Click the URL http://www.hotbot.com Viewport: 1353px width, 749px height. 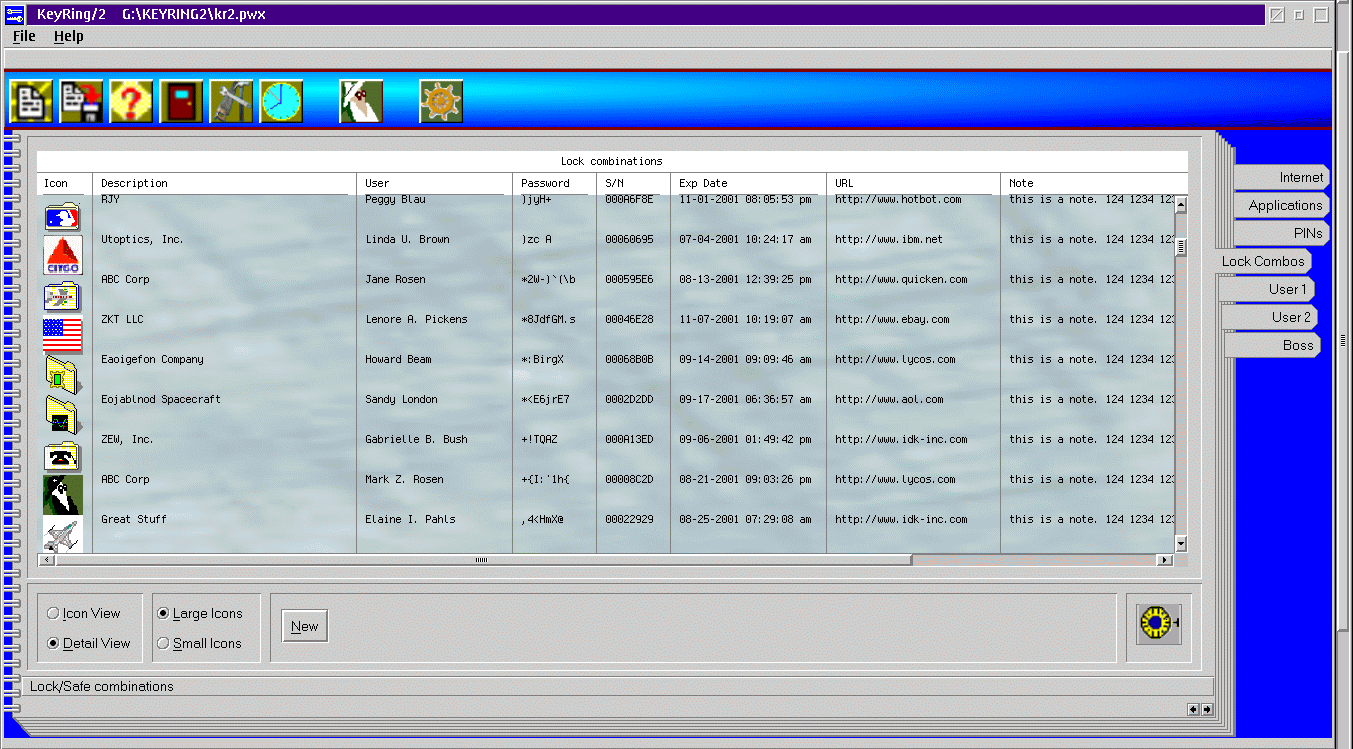click(x=898, y=200)
